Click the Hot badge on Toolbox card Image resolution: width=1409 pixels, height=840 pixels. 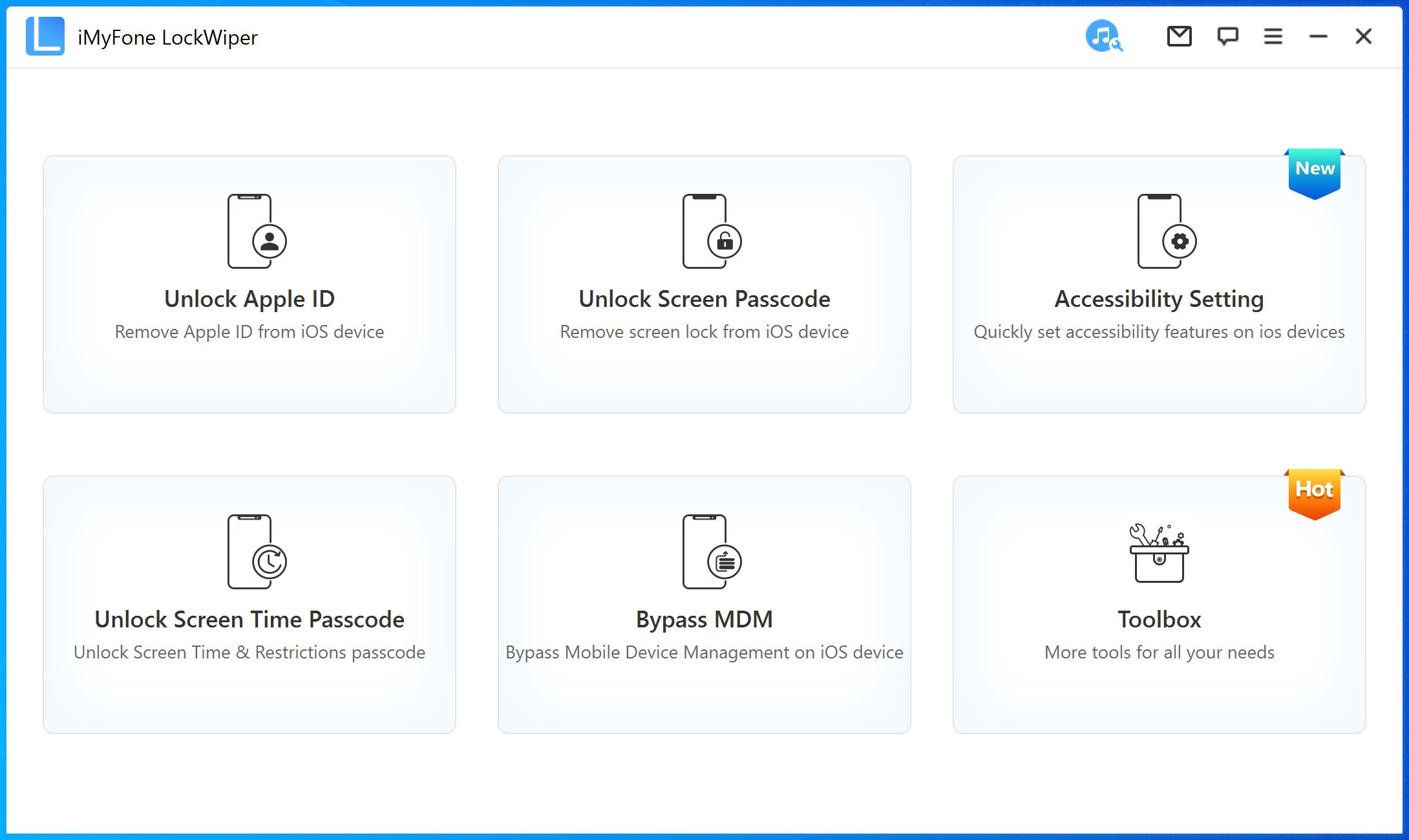[x=1314, y=491]
